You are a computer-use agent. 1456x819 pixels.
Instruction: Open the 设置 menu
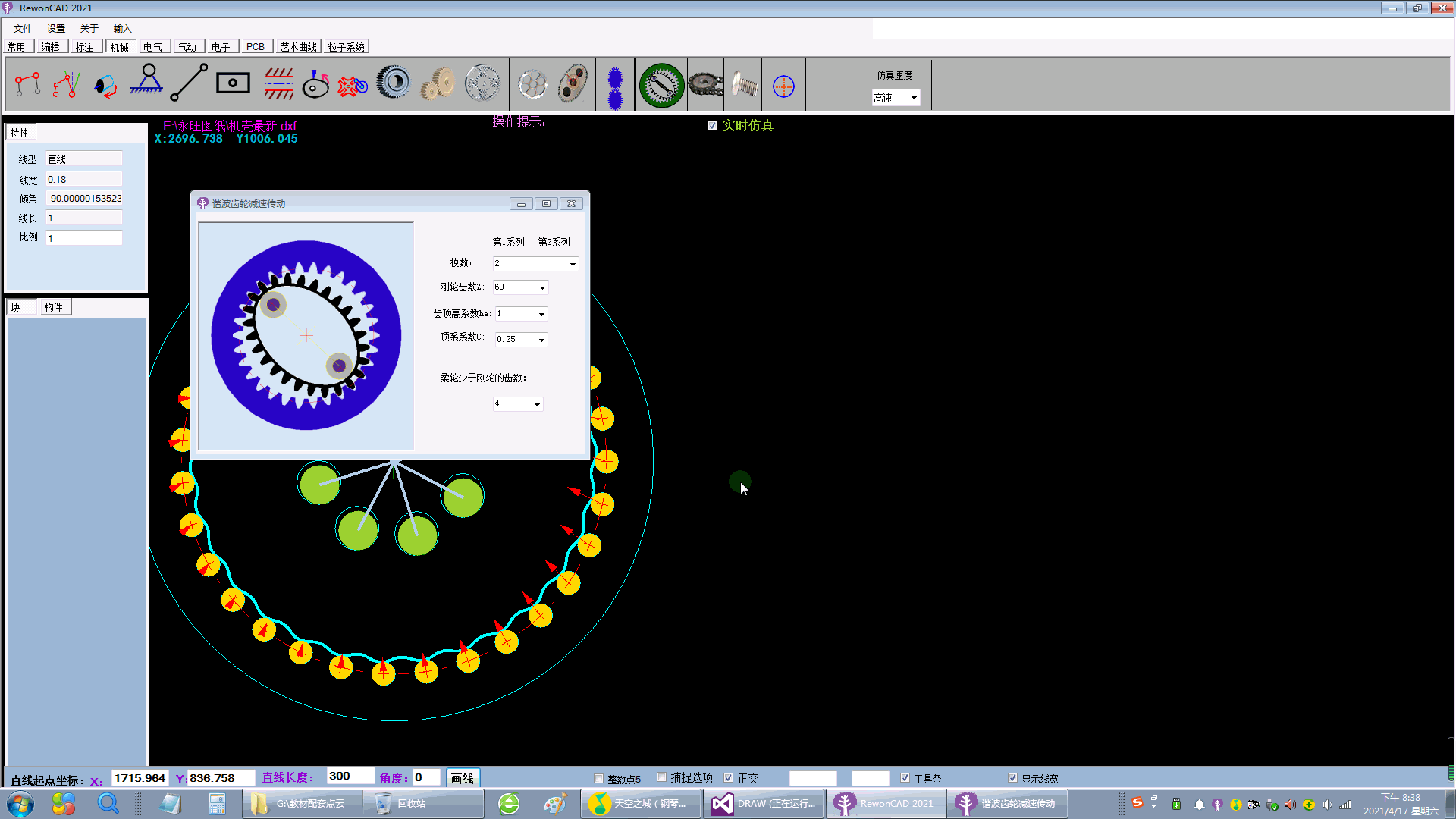click(56, 29)
